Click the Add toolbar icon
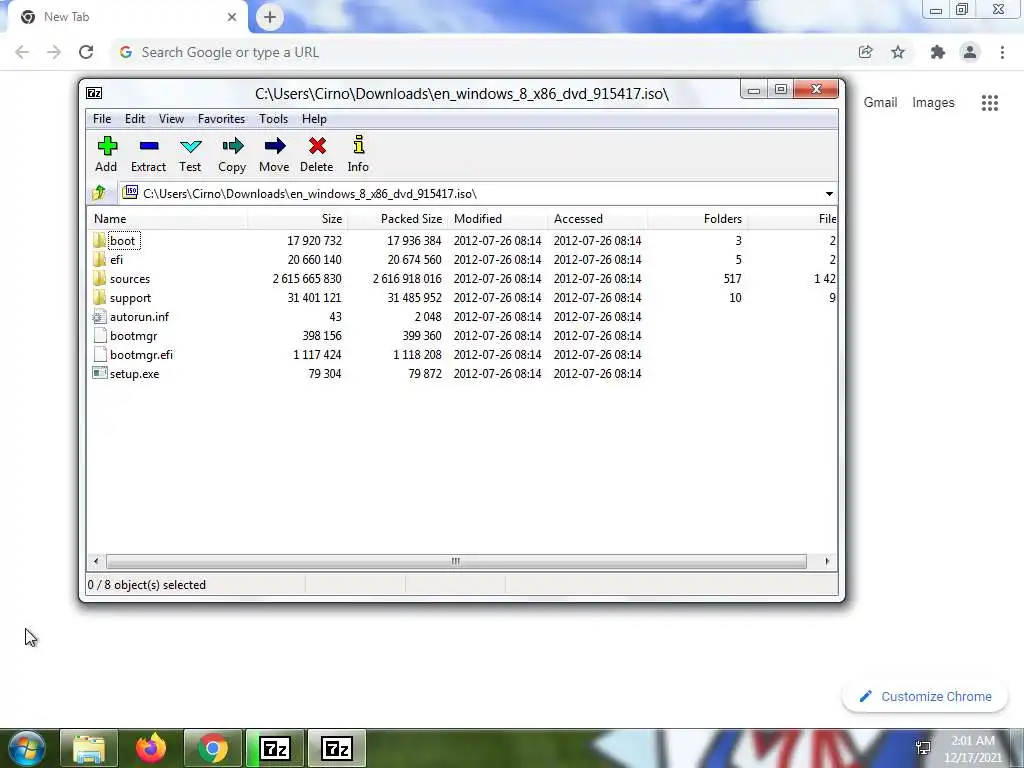Screen dimensions: 1024x768 106,146
